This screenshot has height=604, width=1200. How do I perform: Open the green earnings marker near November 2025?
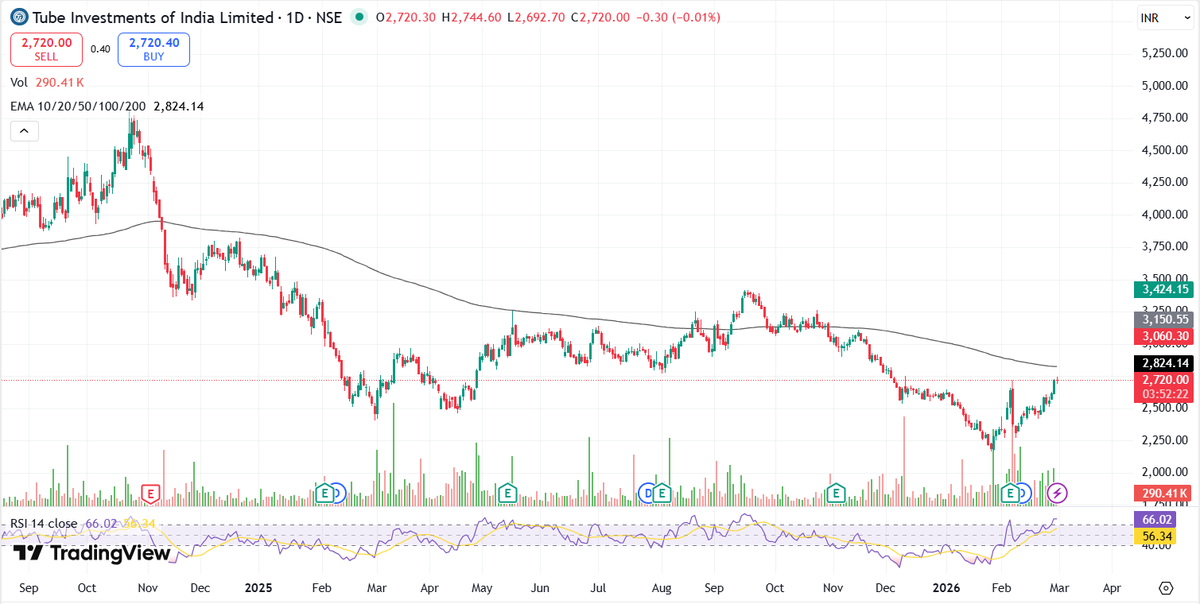pos(836,493)
